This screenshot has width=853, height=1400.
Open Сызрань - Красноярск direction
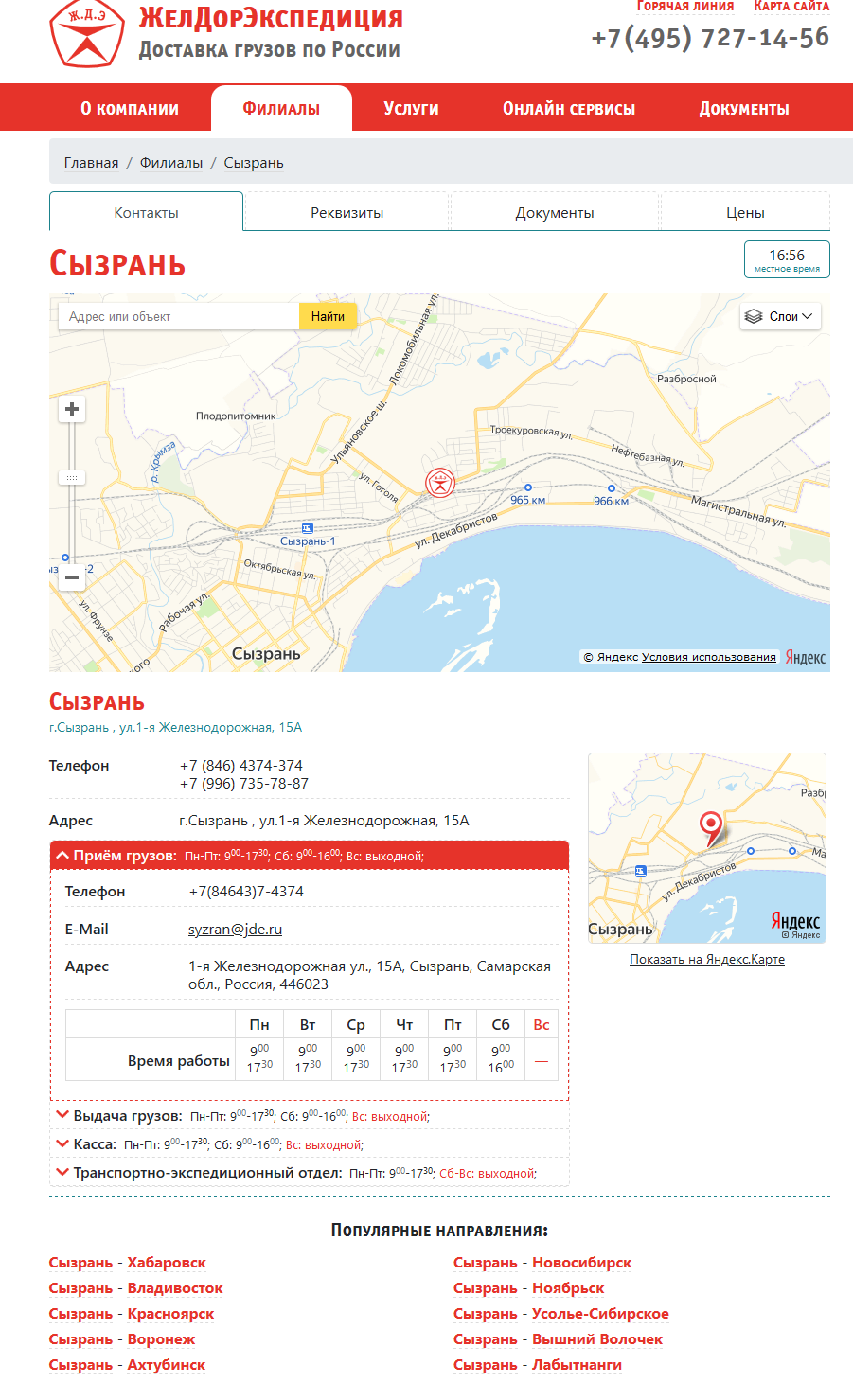pos(132,1314)
